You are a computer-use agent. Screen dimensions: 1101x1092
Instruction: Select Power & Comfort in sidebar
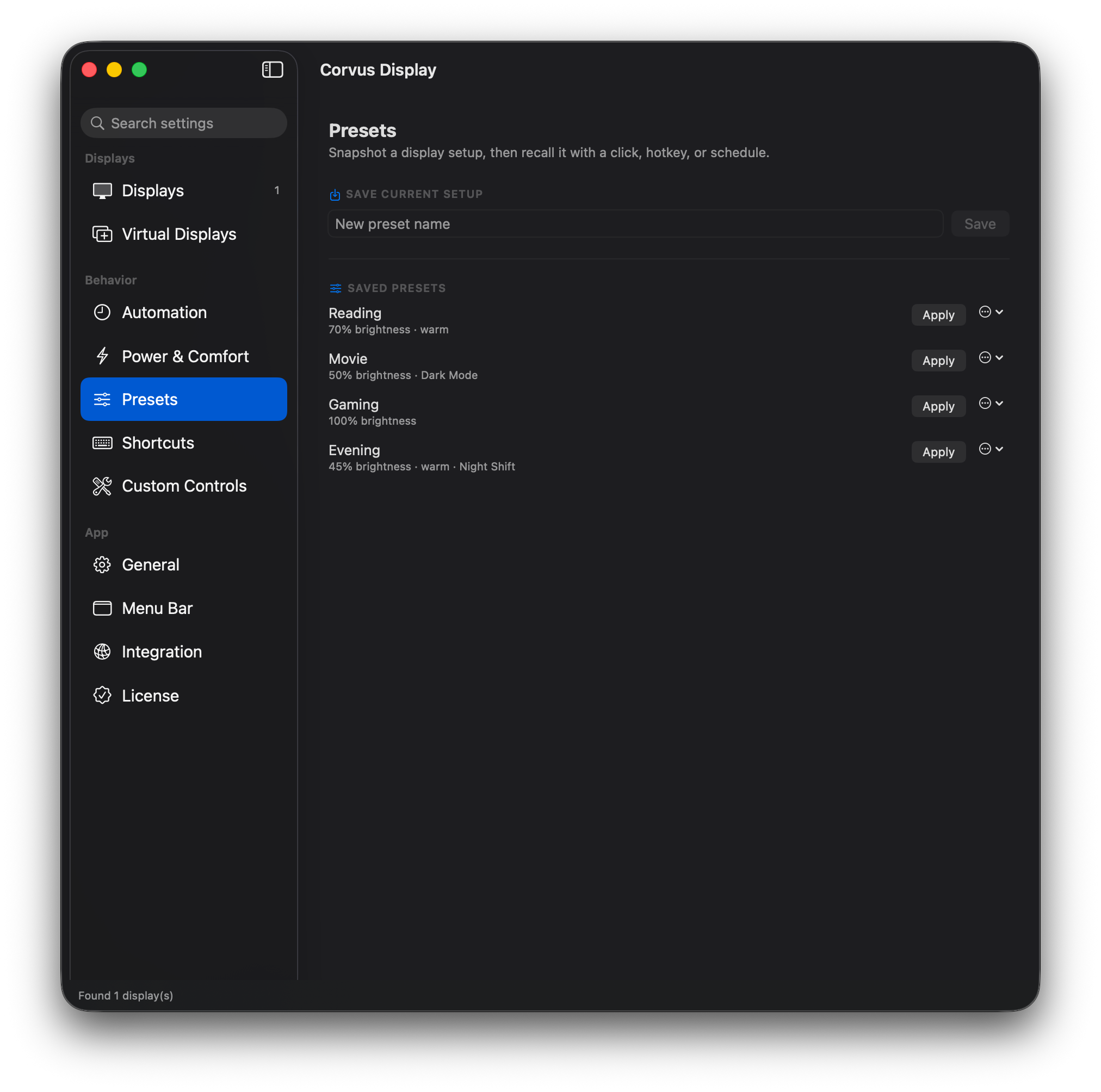(183, 356)
